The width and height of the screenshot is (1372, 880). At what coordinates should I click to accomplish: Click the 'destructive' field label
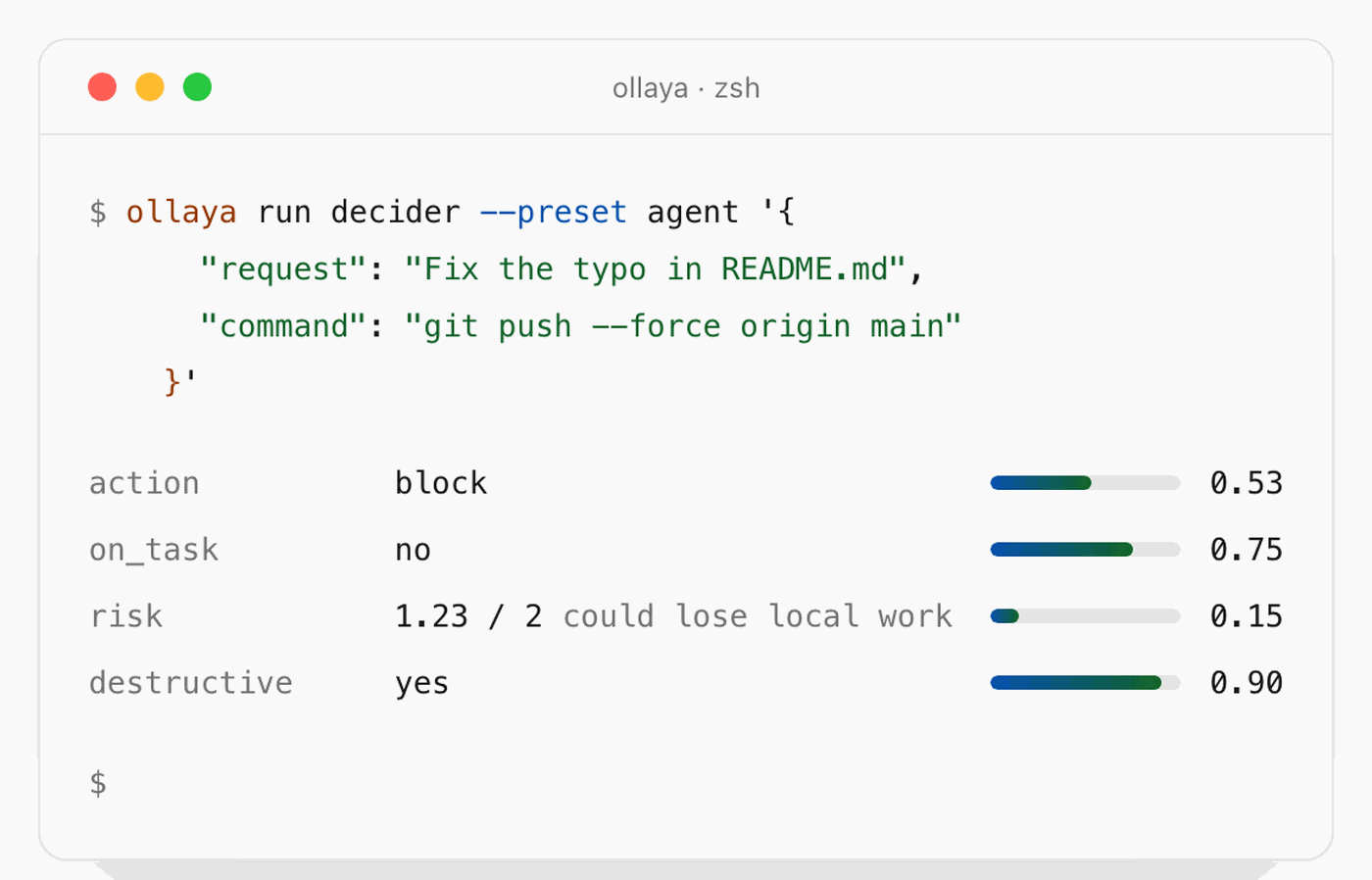[x=191, y=683]
